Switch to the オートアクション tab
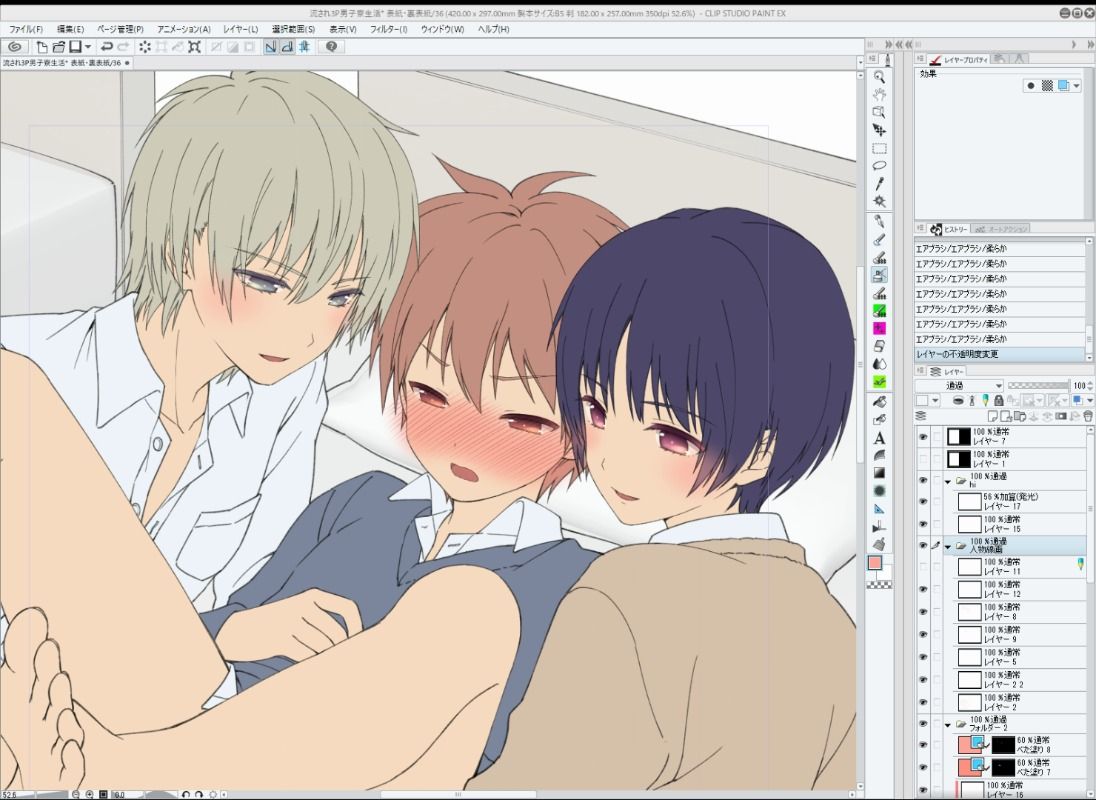Image resolution: width=1096 pixels, height=800 pixels. click(1002, 229)
